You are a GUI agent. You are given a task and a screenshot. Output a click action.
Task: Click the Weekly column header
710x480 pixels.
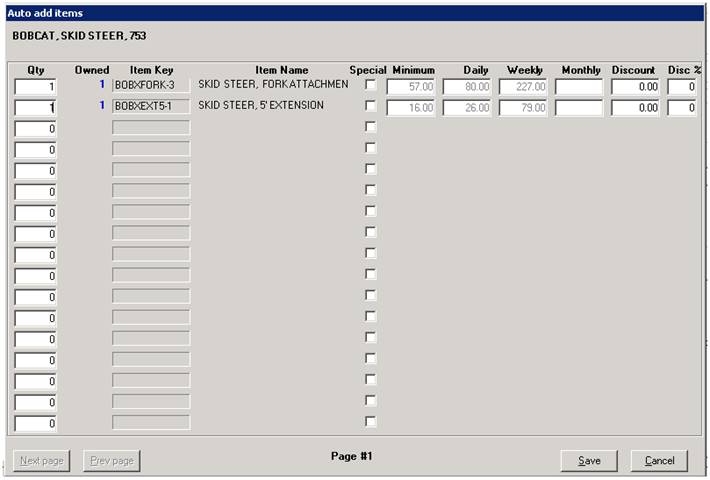pyautogui.click(x=525, y=70)
